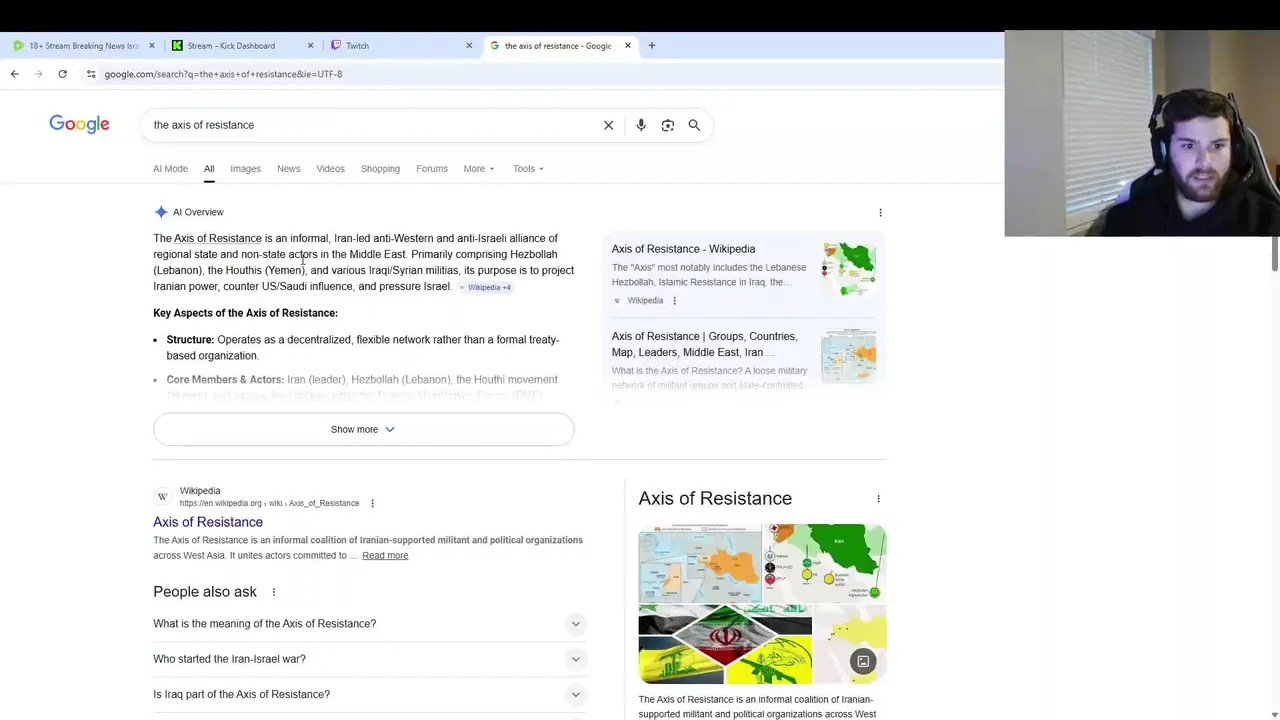Select the Forums search tab
The image size is (1280, 720).
[x=432, y=168]
